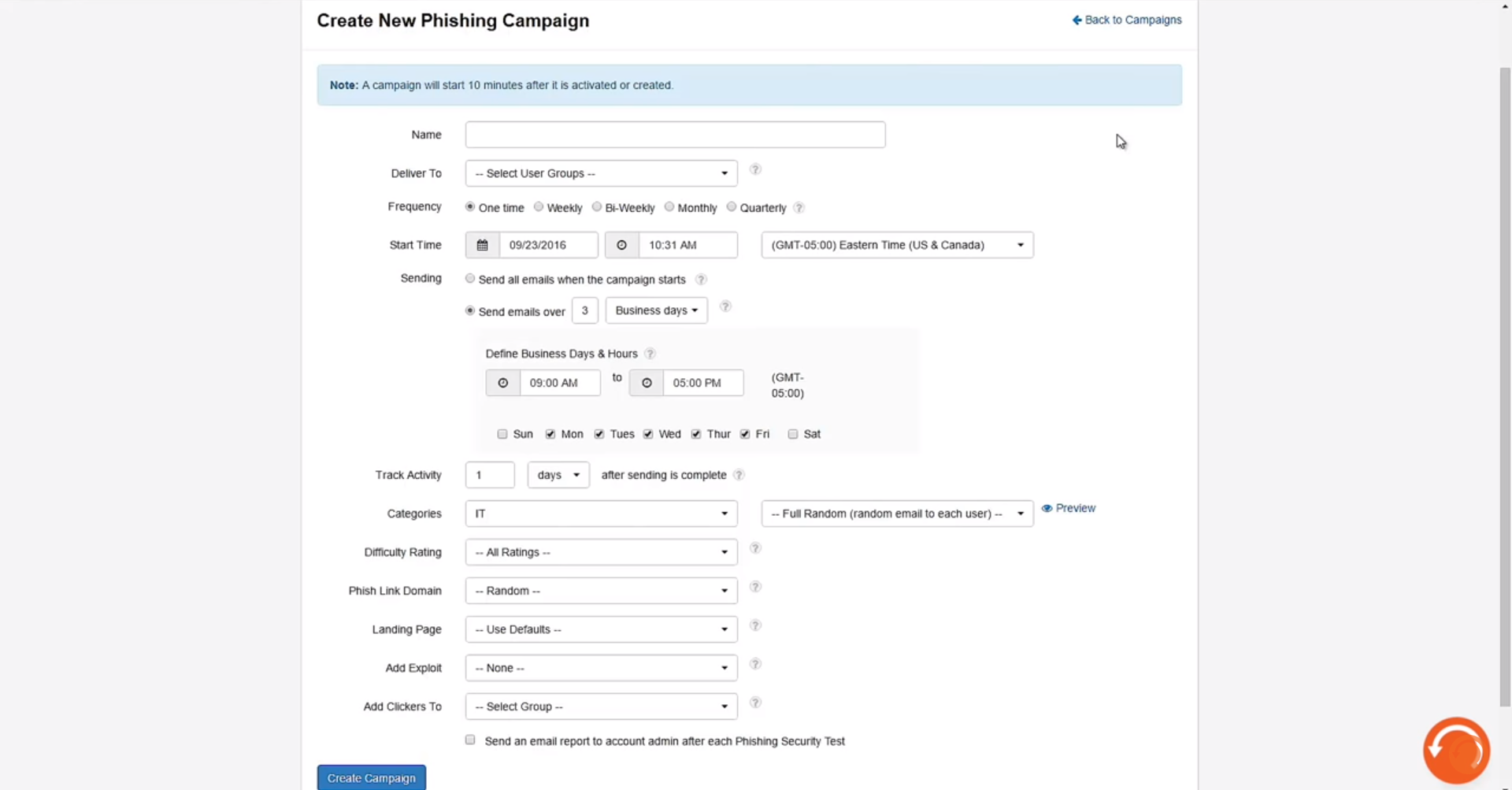Click the campaign Name input field
This screenshot has height=790, width=1512.
point(675,135)
